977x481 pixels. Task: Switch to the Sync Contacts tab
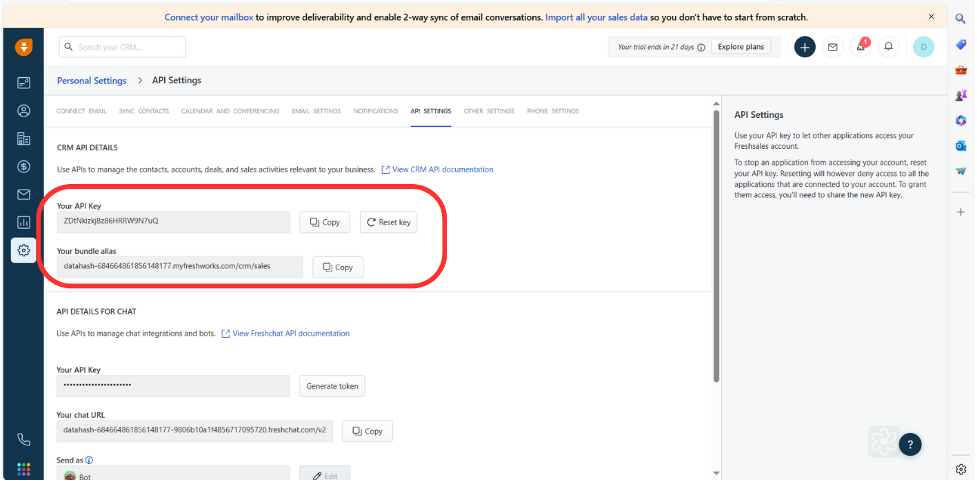coord(144,111)
